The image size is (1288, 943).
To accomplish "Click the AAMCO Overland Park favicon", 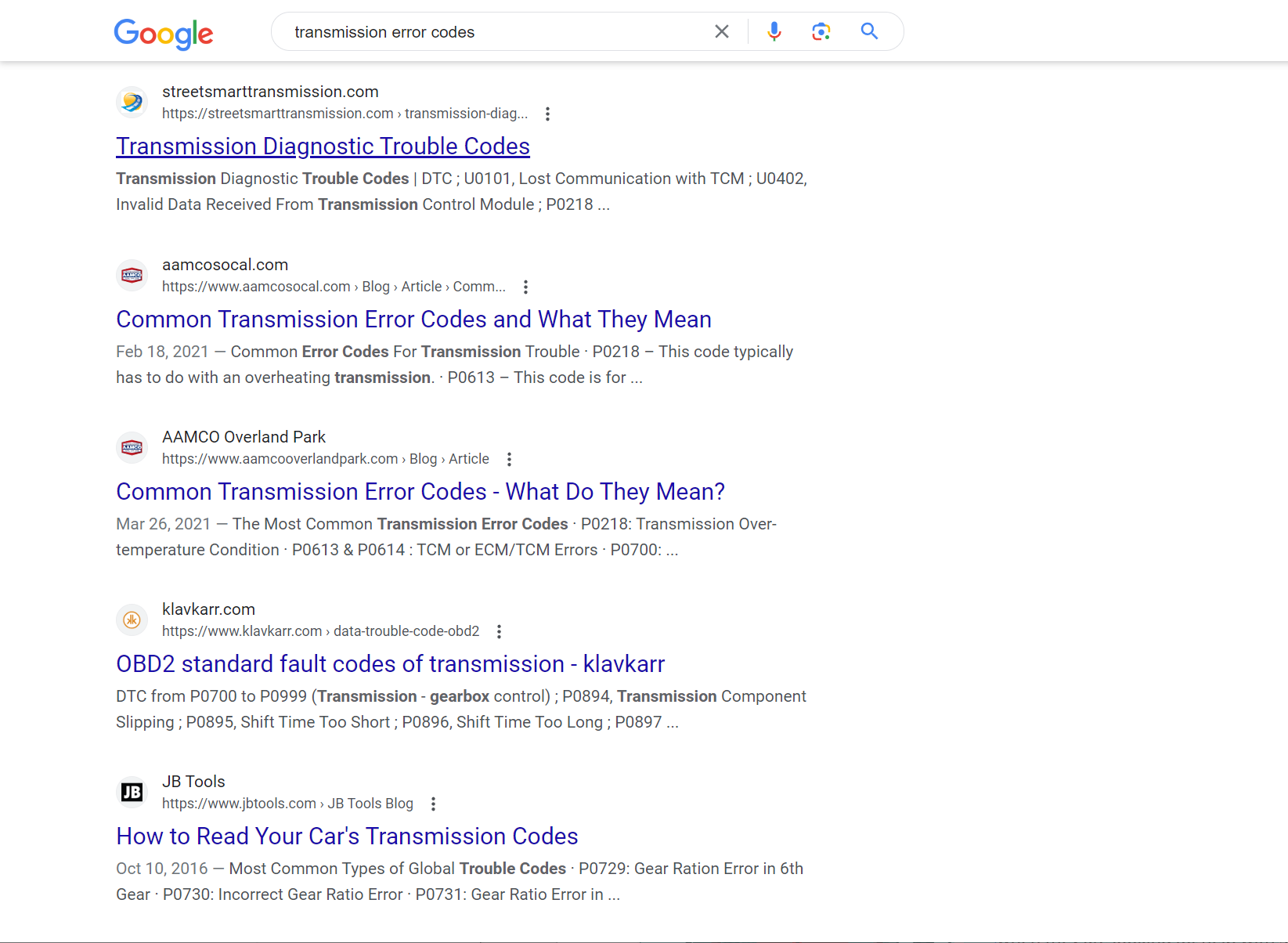I will click(132, 448).
